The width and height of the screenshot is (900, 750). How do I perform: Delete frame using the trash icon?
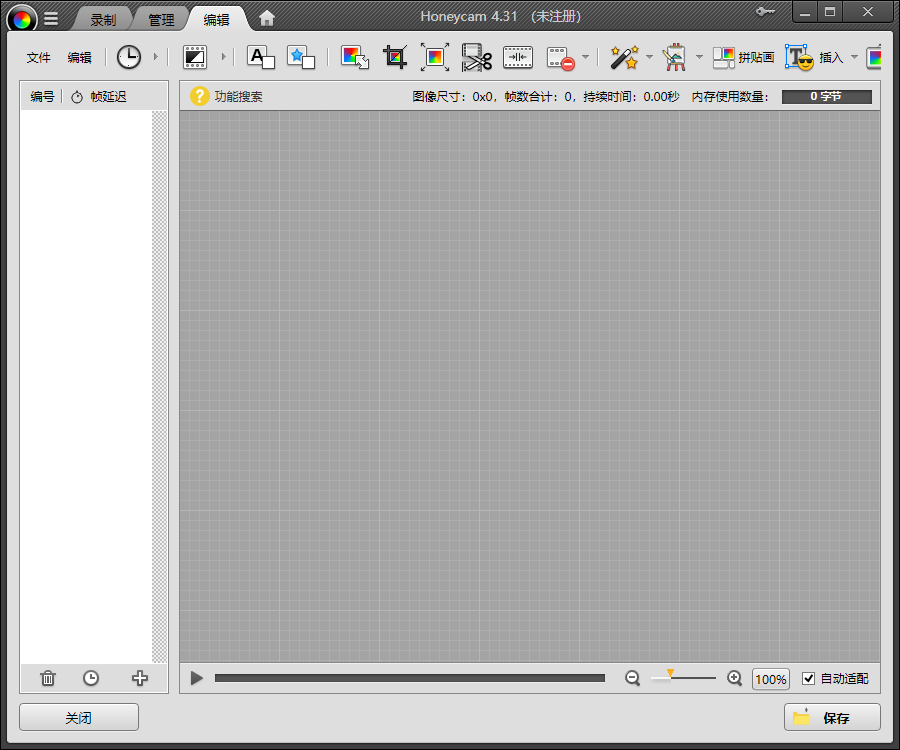48,678
